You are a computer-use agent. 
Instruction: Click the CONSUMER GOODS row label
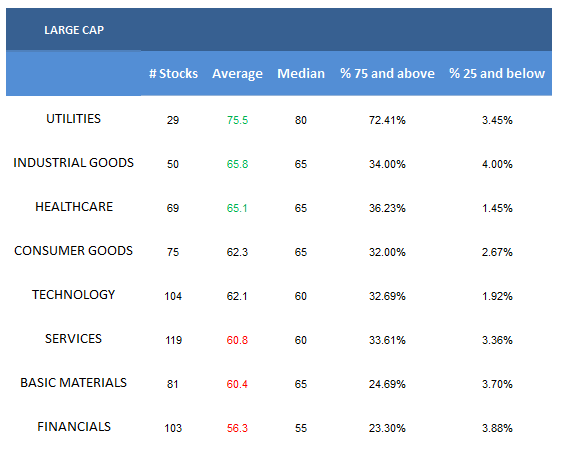(74, 251)
